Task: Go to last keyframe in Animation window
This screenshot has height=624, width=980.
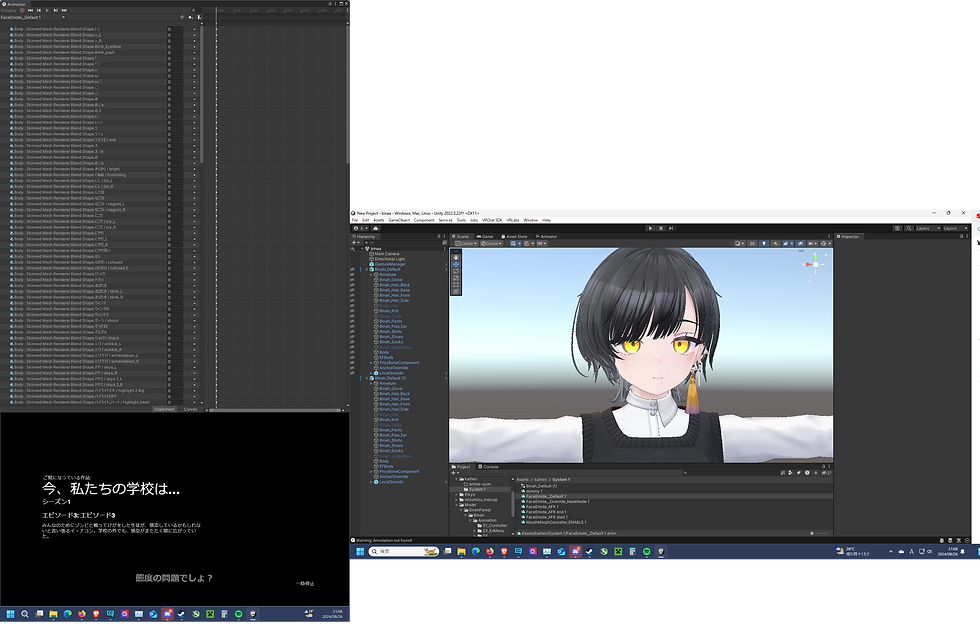Action: [x=64, y=11]
